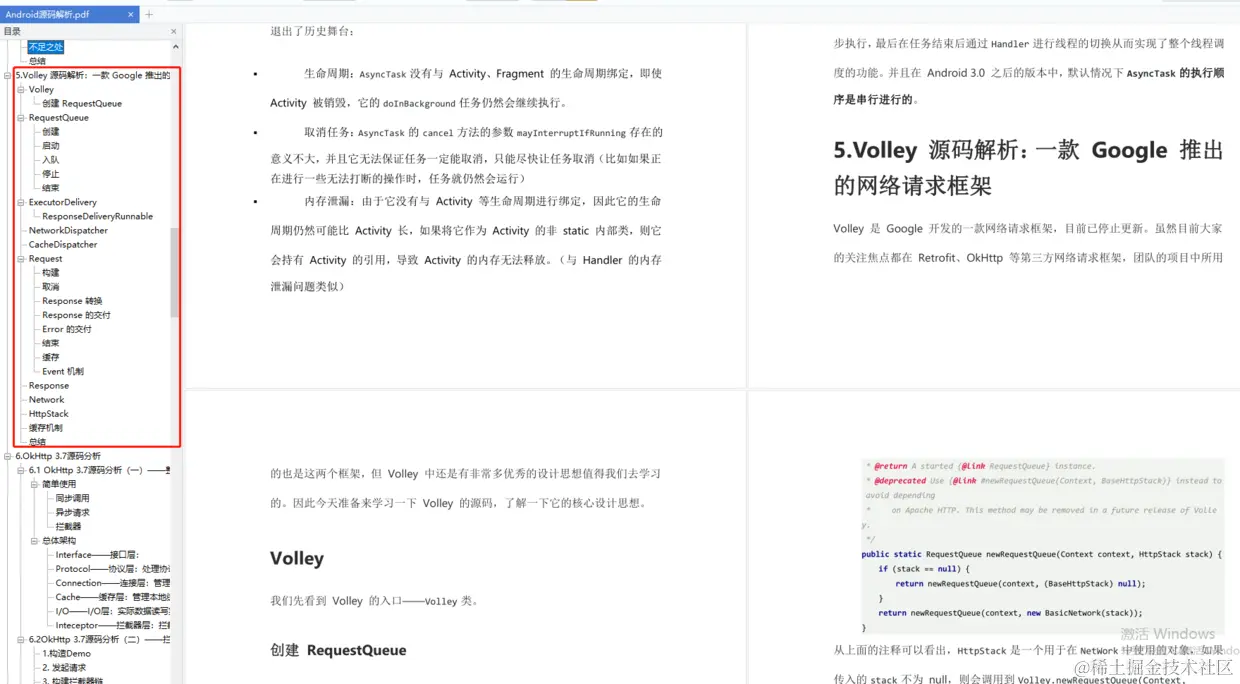This screenshot has width=1240, height=684.
Task: Jump to the 入队 bookmark
Action: point(50,159)
